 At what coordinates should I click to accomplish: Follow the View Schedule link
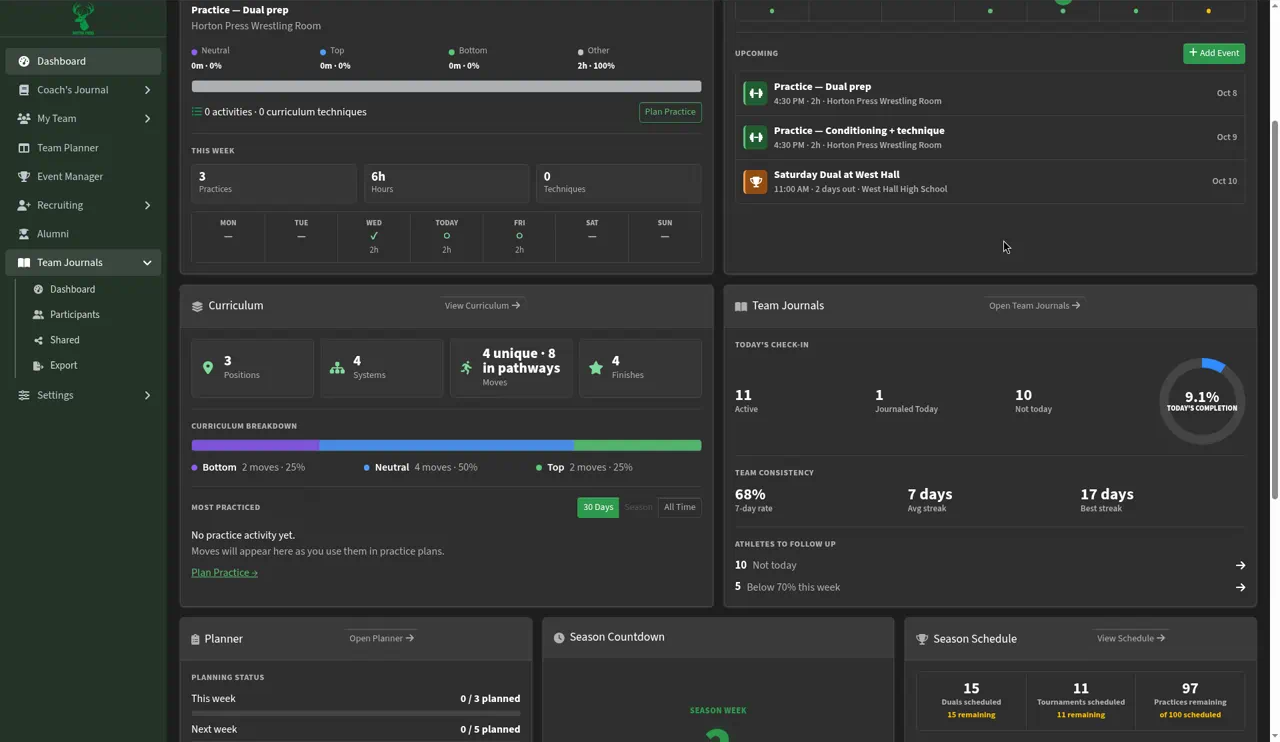[x=1131, y=639]
